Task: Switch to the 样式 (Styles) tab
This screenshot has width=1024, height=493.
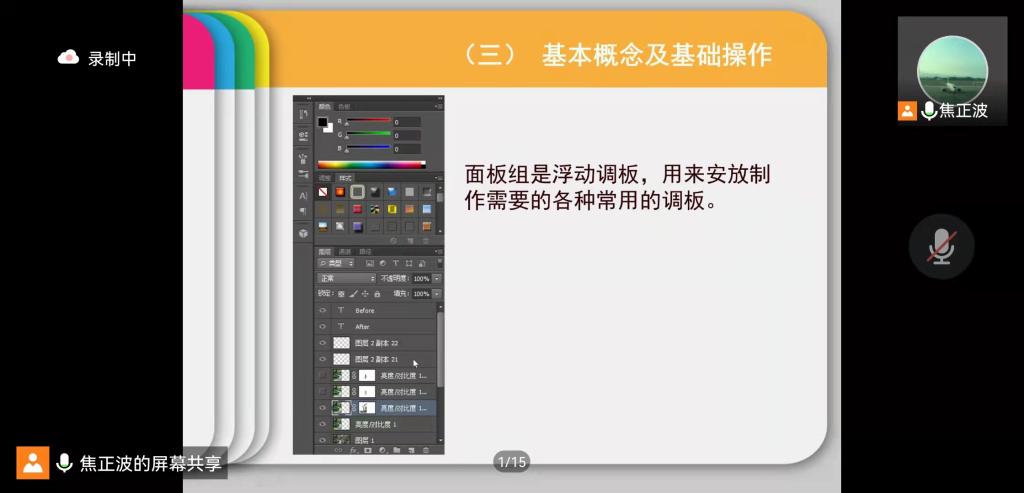Action: tap(345, 177)
